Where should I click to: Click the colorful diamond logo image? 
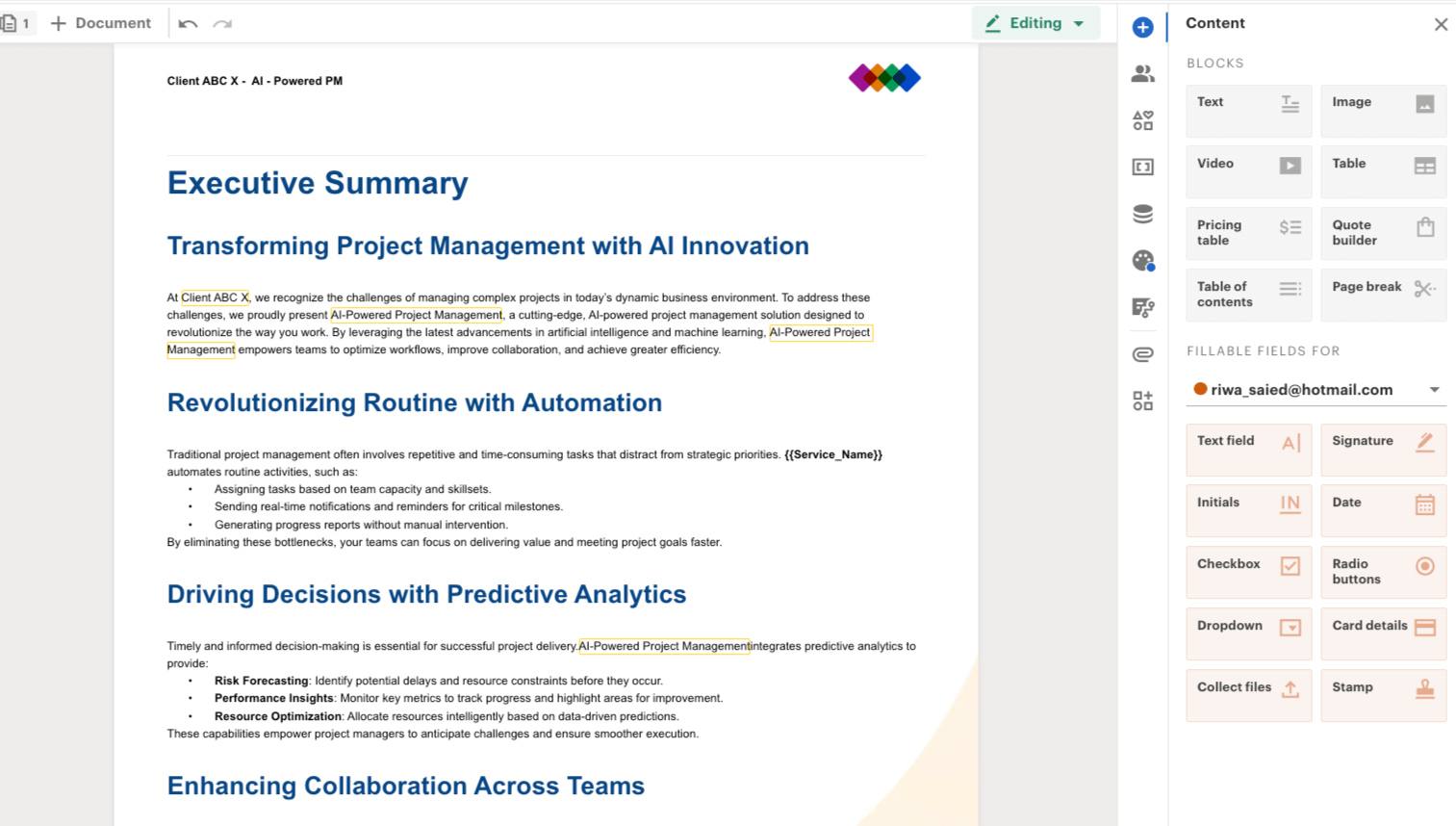pos(884,78)
